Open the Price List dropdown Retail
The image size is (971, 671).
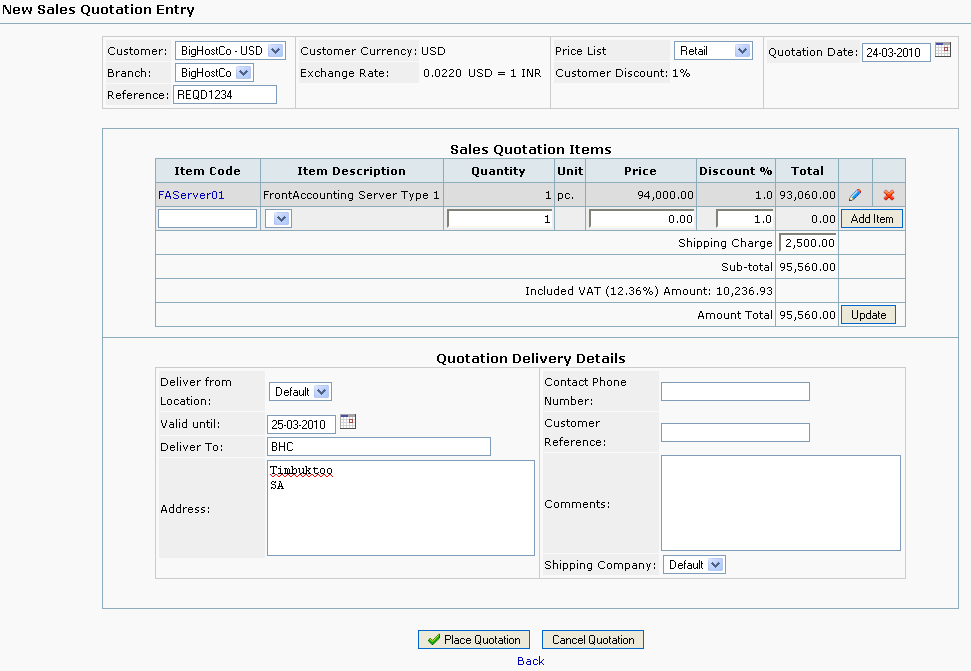click(713, 51)
